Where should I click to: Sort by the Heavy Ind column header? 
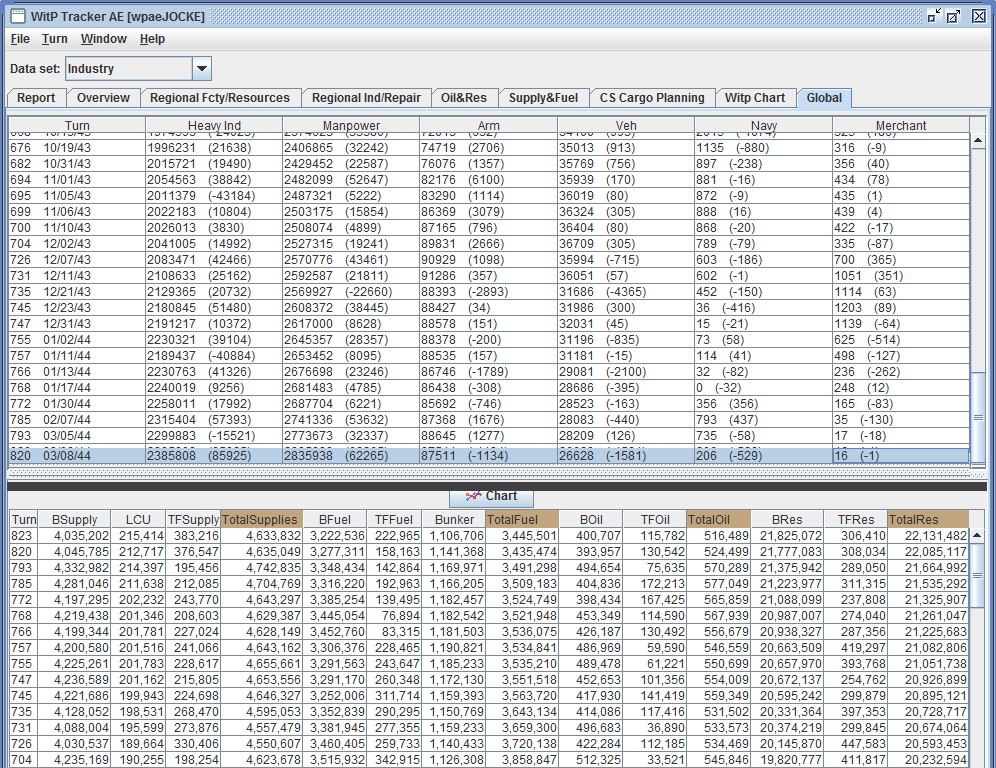click(214, 125)
